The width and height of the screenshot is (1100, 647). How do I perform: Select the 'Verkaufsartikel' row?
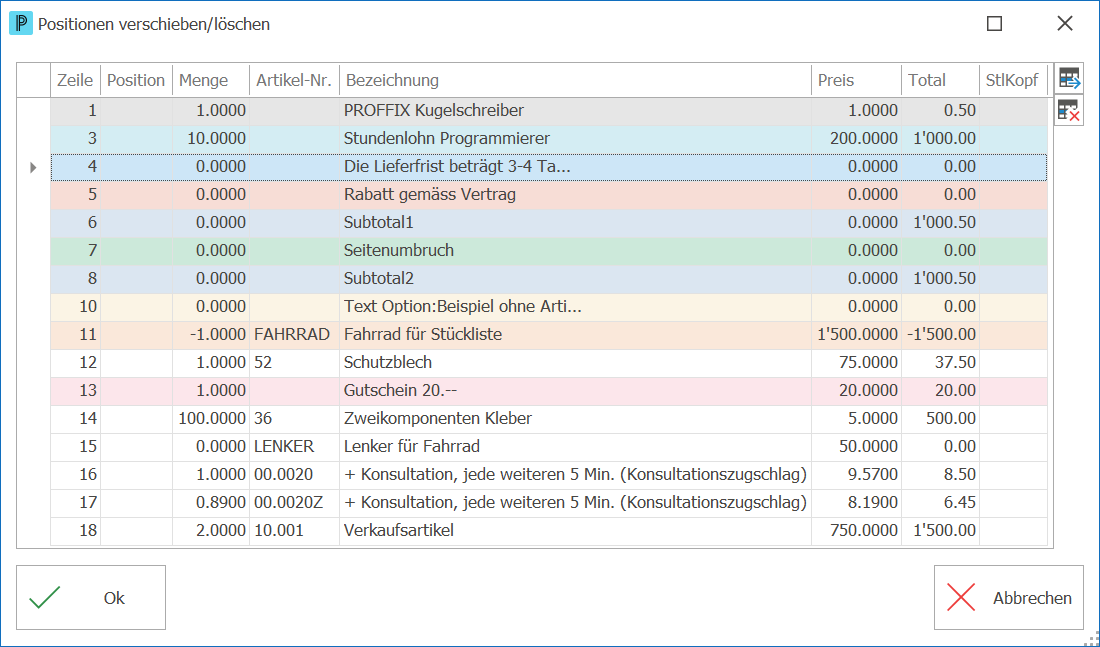pyautogui.click(x=549, y=531)
